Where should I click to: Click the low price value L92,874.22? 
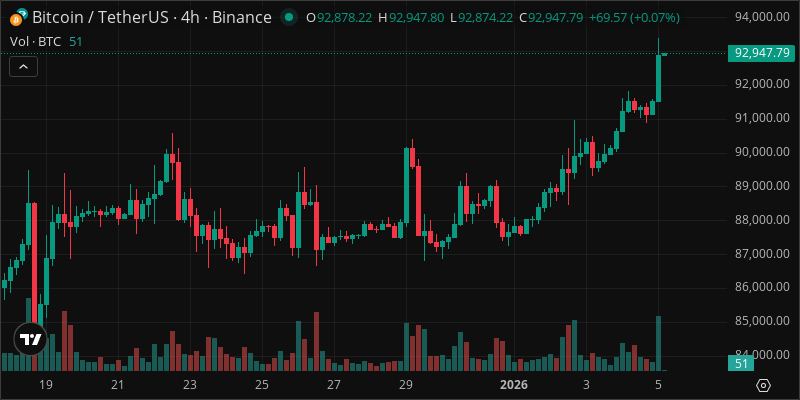482,18
